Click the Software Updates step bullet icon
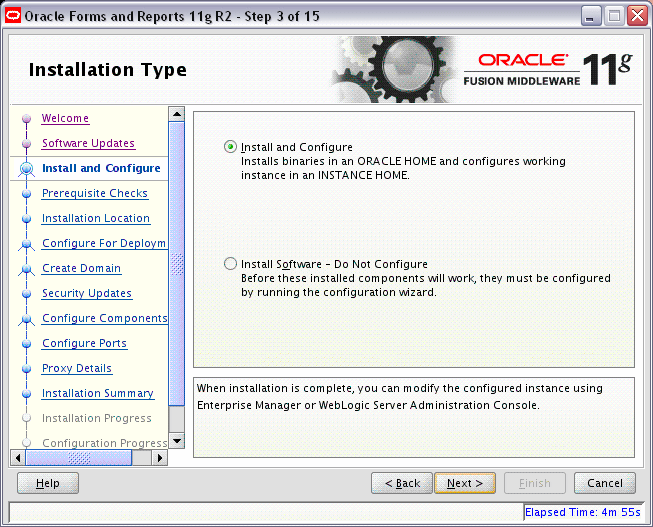The image size is (653, 527). tap(27, 144)
